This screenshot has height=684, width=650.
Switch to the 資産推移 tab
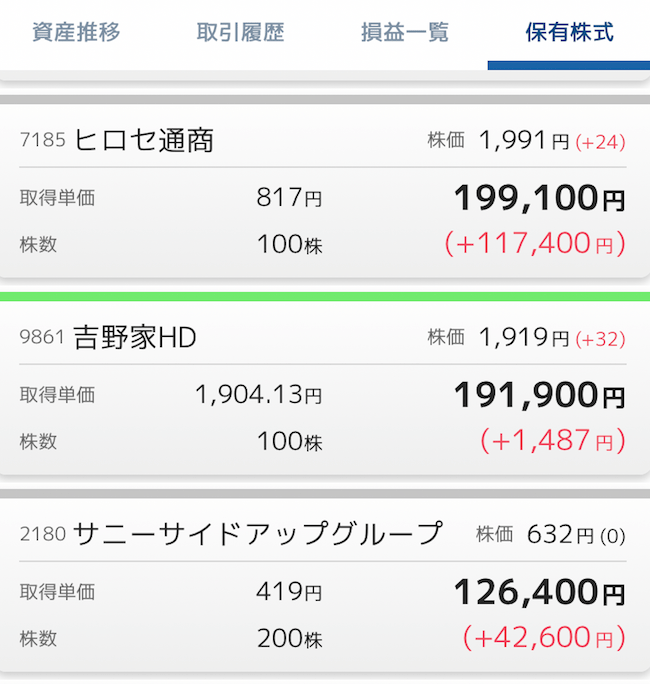coord(76,32)
